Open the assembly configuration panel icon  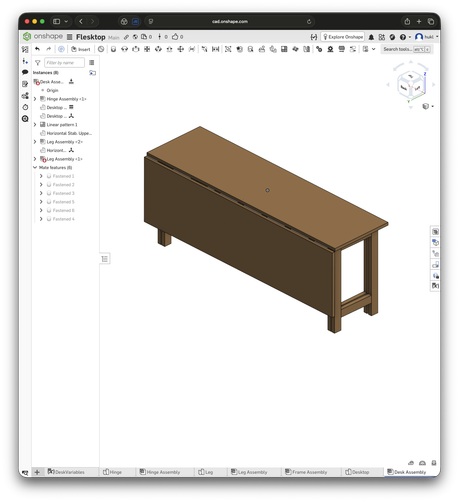(435, 232)
